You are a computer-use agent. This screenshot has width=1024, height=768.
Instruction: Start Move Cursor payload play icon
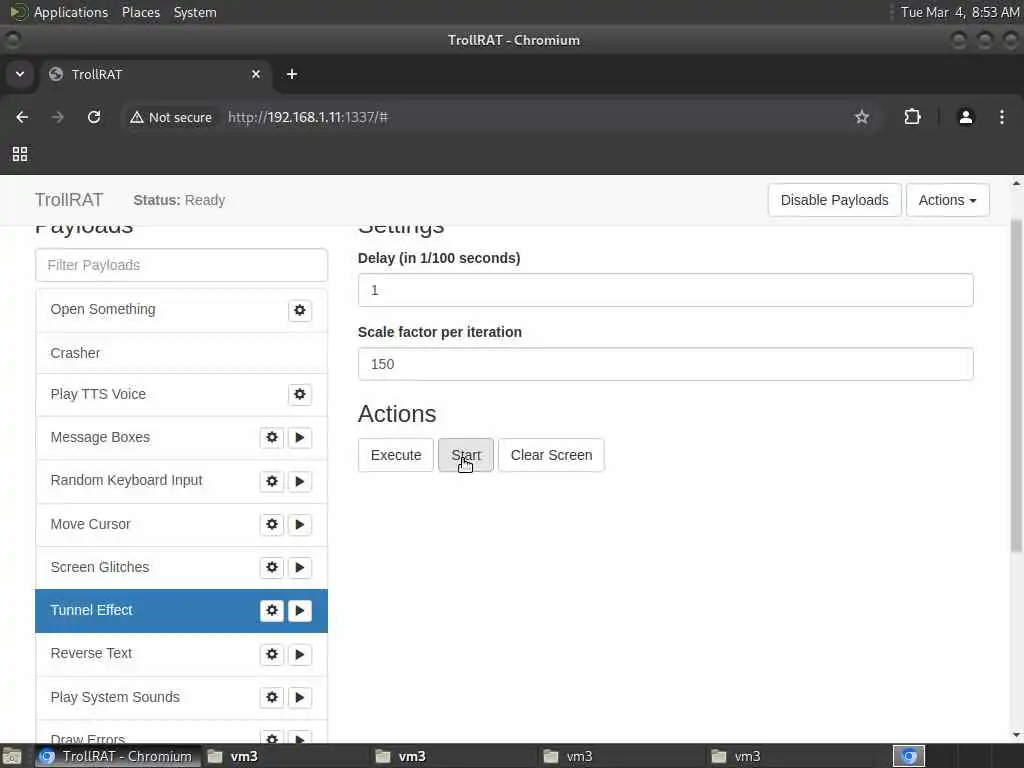(x=300, y=524)
